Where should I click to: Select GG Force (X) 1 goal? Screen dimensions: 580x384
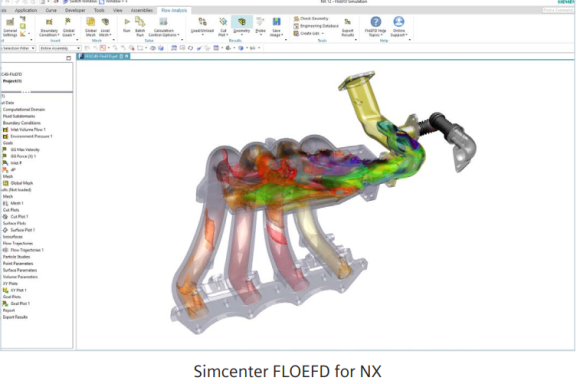(x=20, y=156)
